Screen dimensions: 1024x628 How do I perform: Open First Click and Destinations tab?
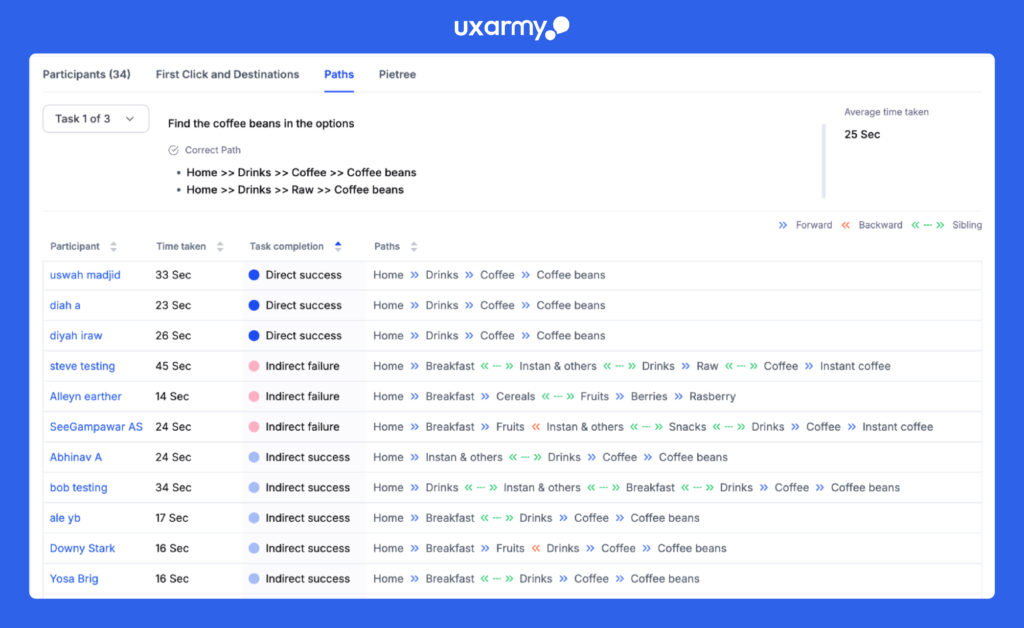(x=227, y=74)
